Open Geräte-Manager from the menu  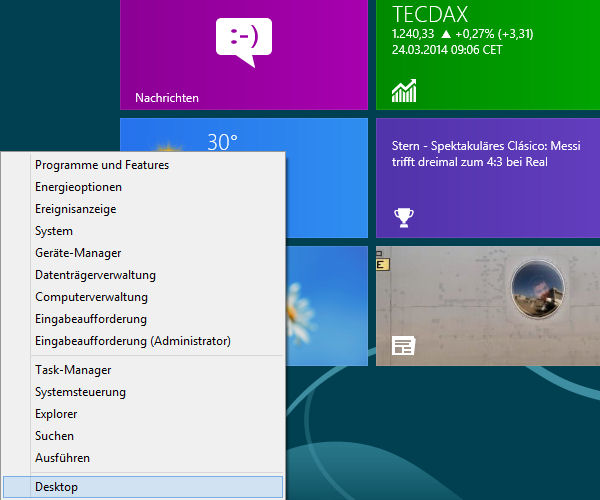click(78, 253)
